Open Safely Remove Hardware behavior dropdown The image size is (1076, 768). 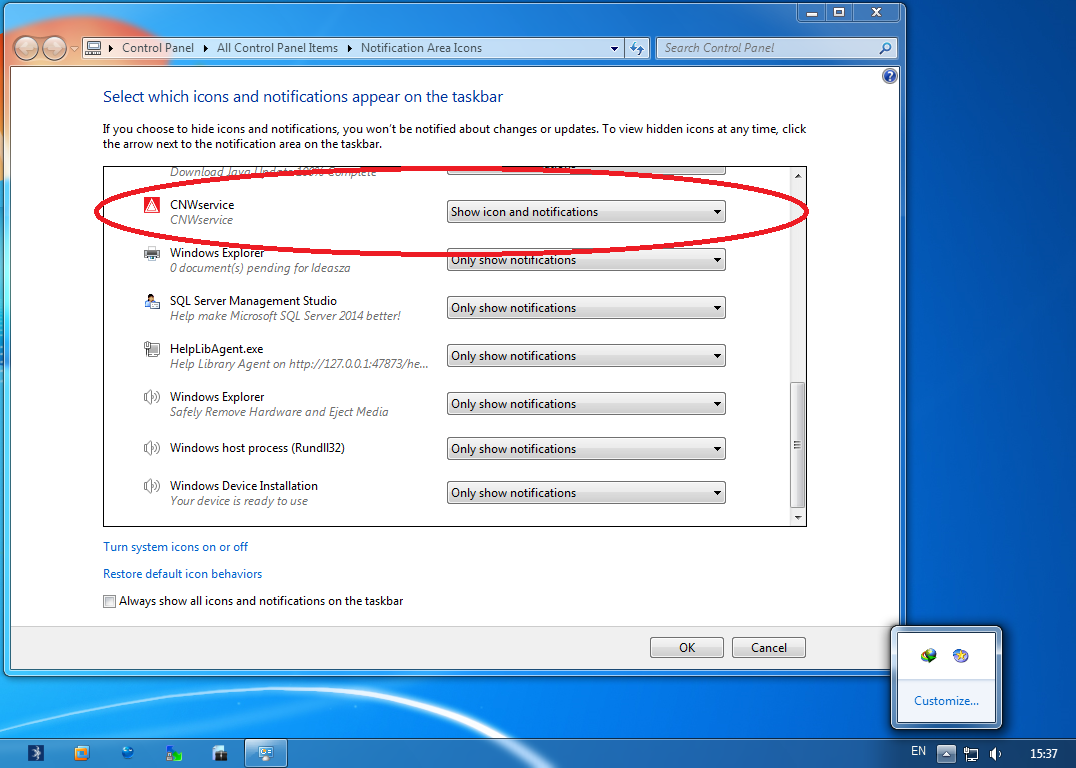(x=586, y=404)
